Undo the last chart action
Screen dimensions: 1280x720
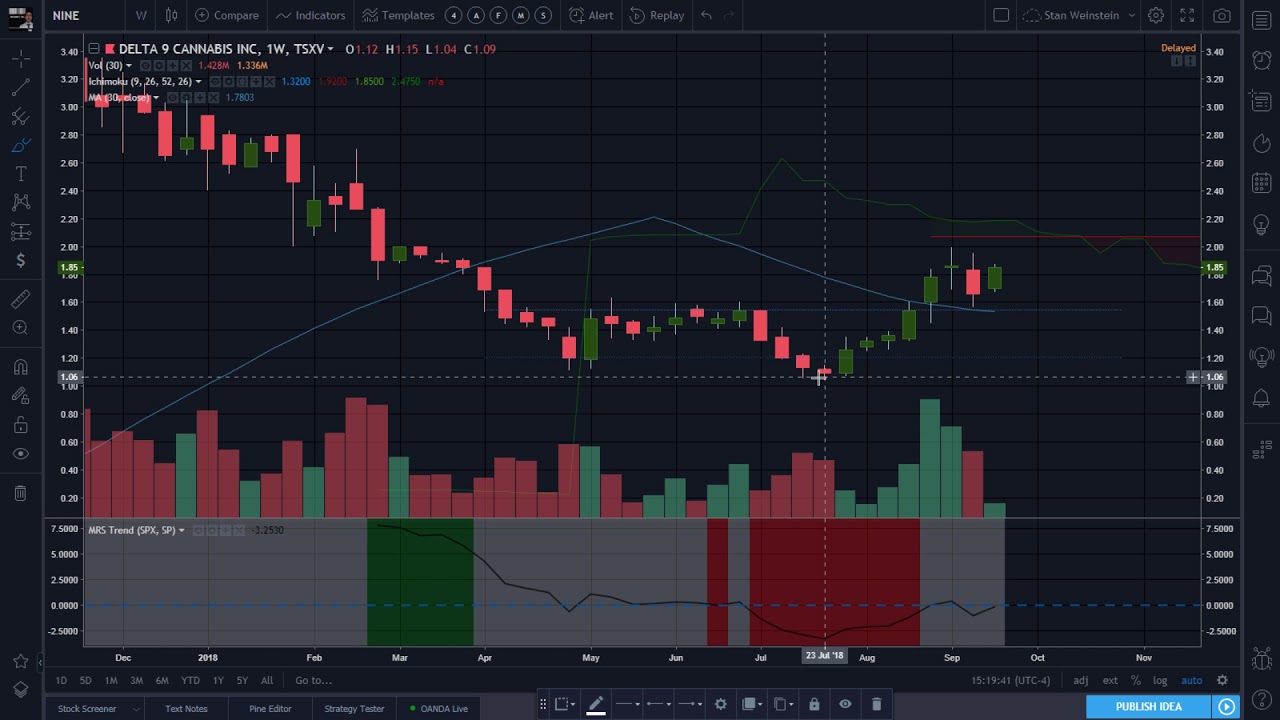tap(706, 15)
